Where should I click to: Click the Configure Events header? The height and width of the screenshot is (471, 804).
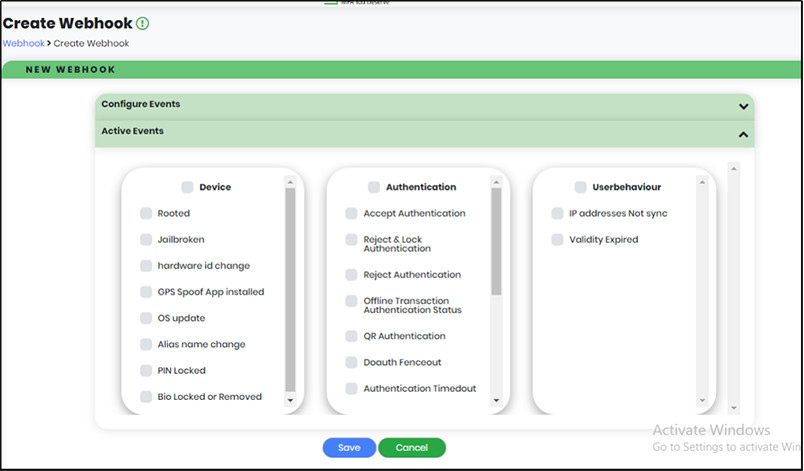coord(425,107)
